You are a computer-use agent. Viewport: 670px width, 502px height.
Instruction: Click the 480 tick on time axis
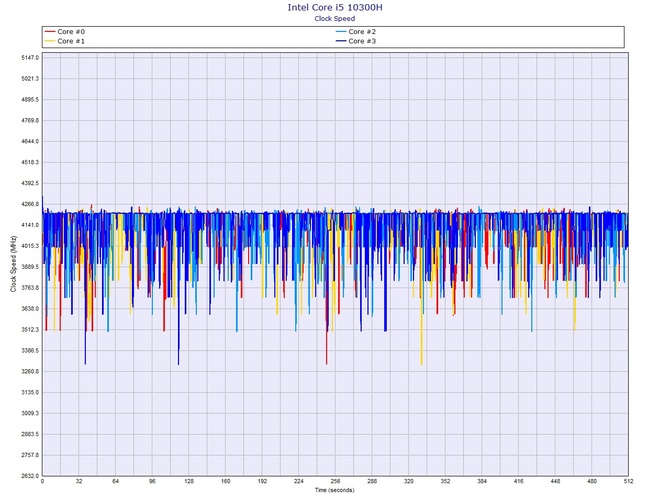[x=592, y=481]
